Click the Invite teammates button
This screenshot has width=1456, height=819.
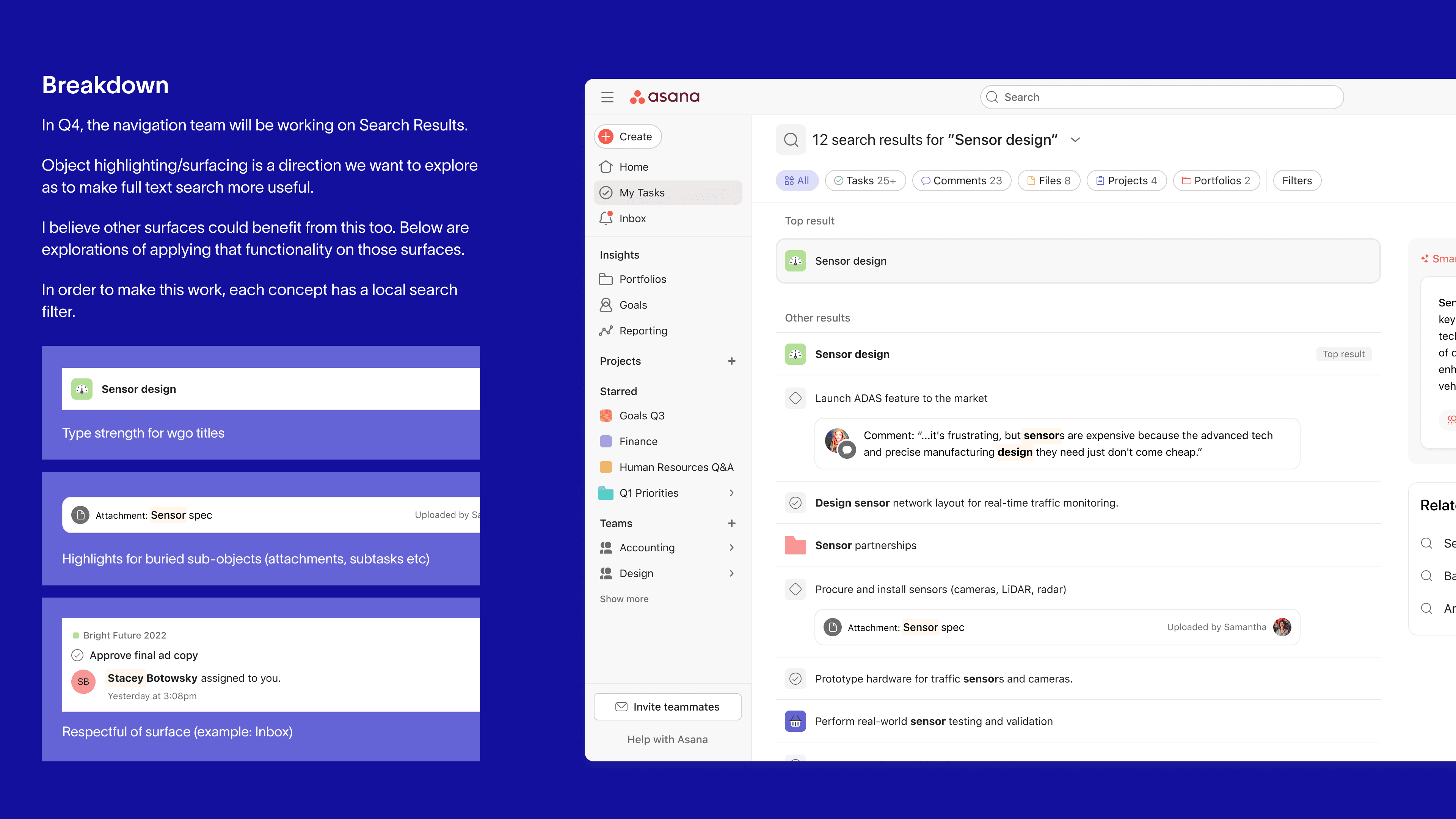[667, 706]
